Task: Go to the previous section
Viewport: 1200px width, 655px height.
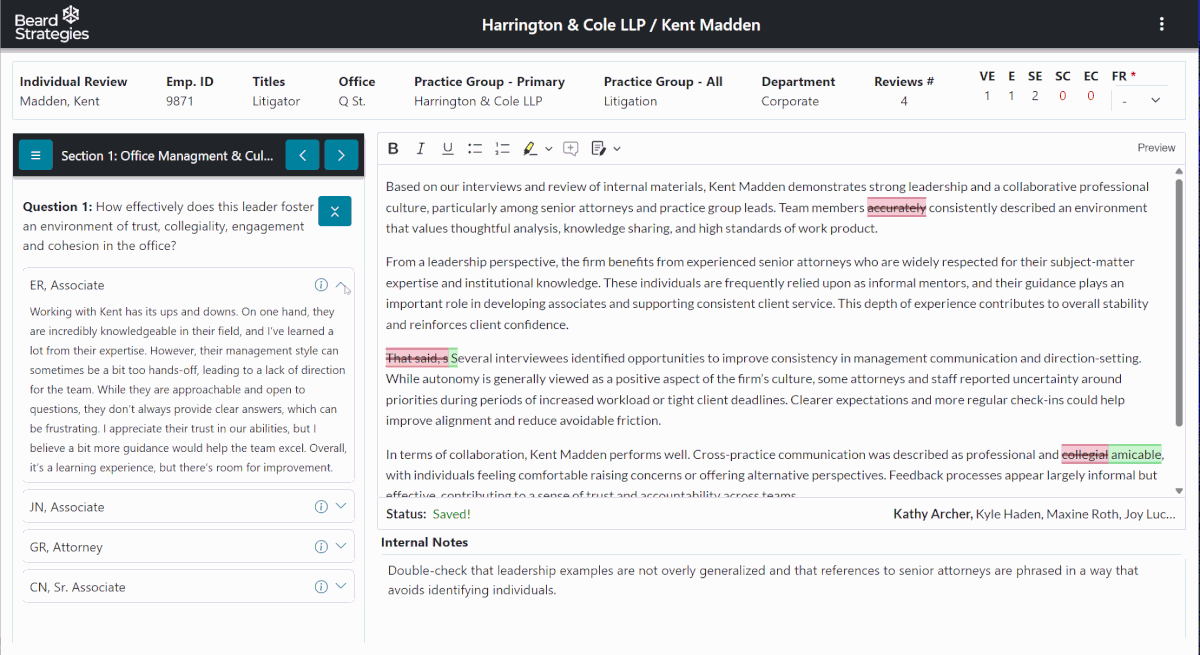Action: [x=302, y=155]
